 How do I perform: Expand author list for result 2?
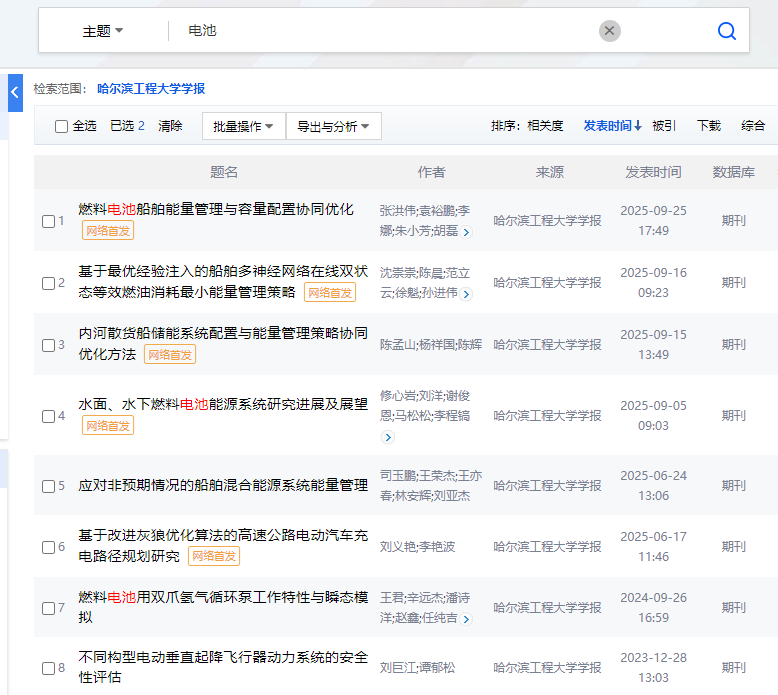tap(466, 294)
